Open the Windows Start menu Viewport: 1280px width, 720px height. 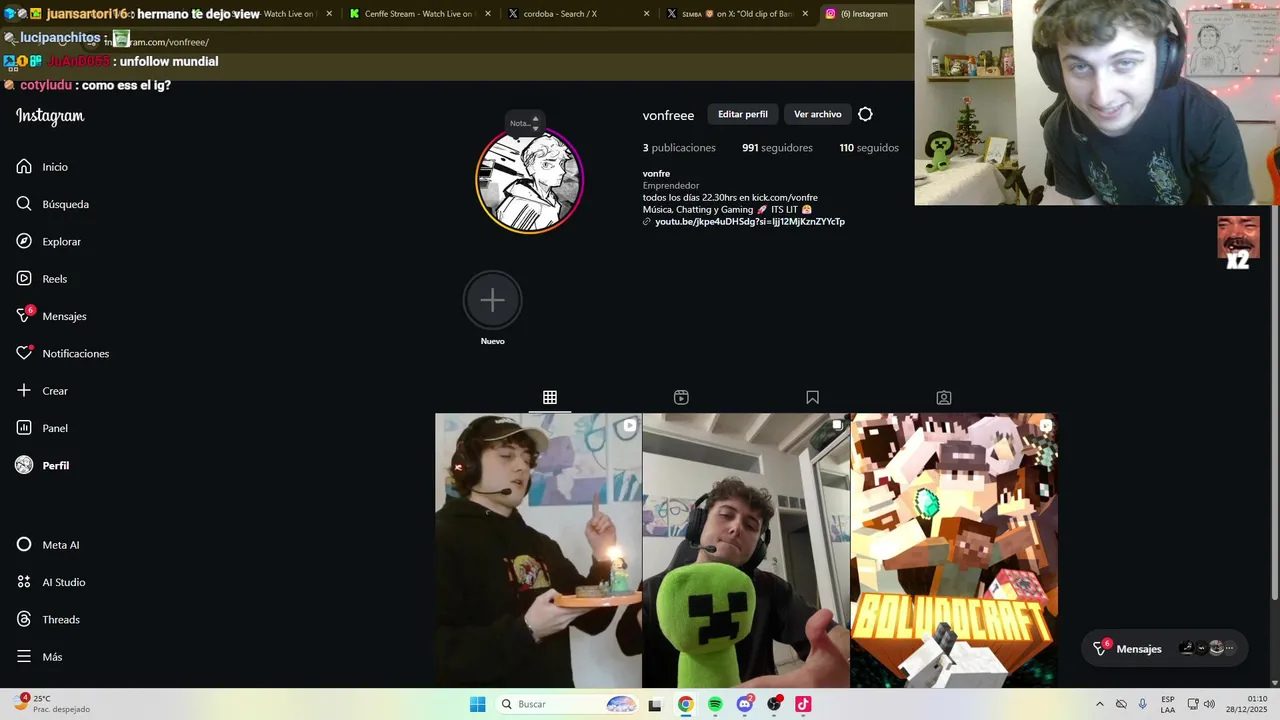point(478,704)
